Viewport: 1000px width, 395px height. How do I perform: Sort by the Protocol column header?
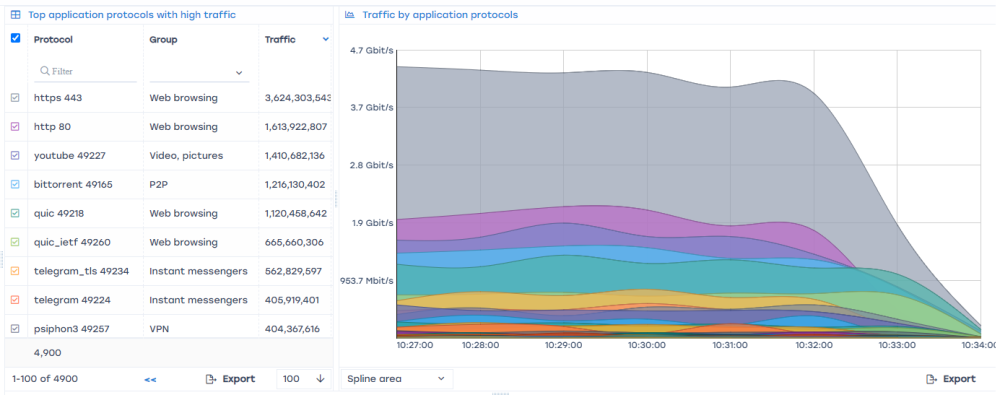click(53, 40)
